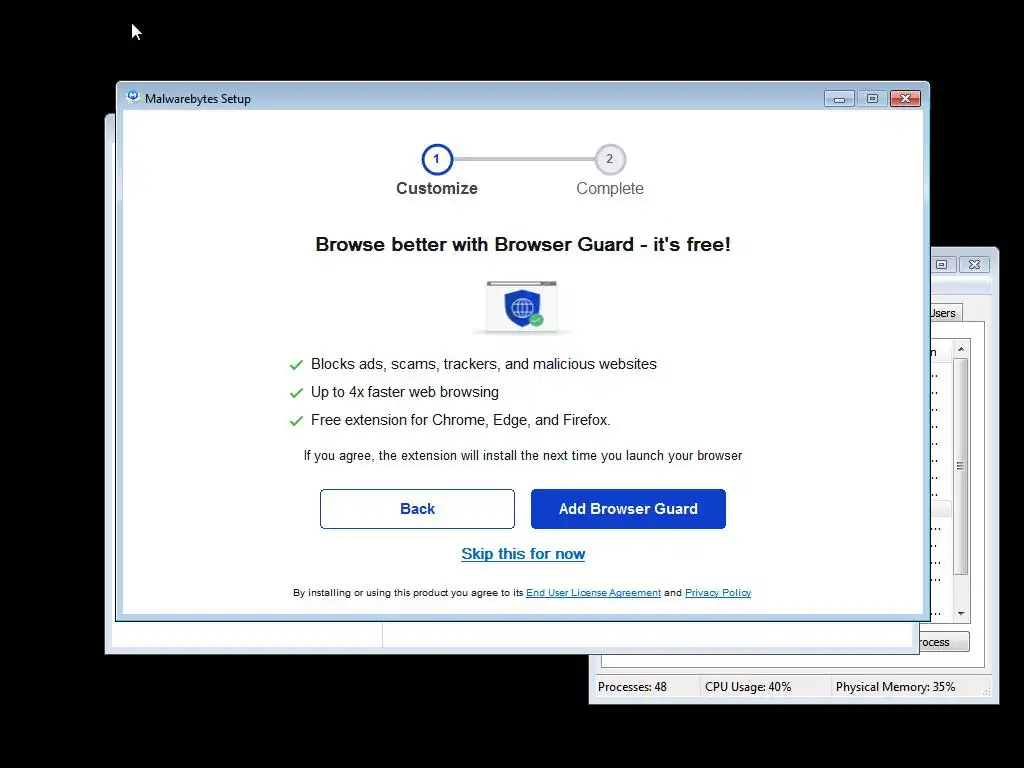Click Task Manager scrollbar up arrow
This screenshot has height=768, width=1024.
coord(961,349)
